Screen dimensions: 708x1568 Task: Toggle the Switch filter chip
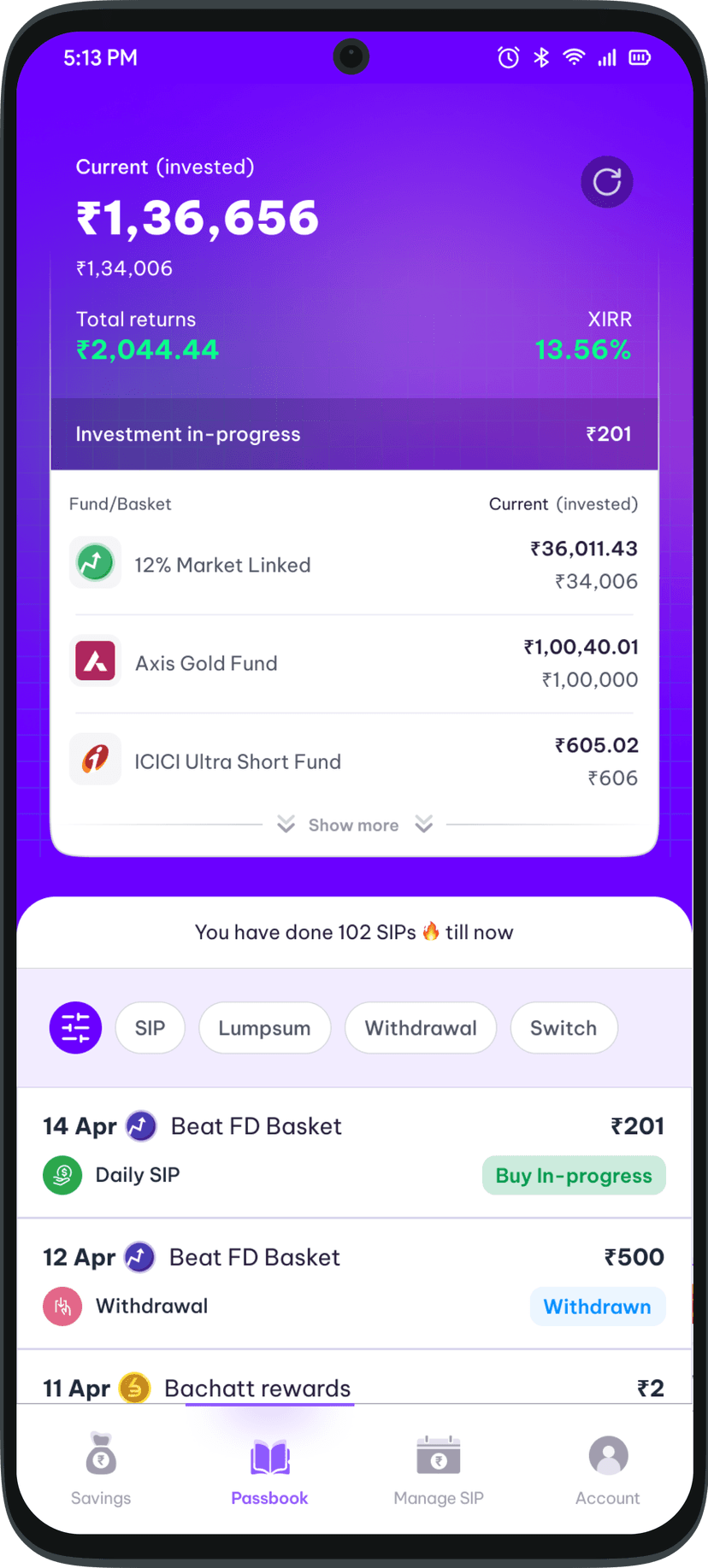coord(563,1027)
